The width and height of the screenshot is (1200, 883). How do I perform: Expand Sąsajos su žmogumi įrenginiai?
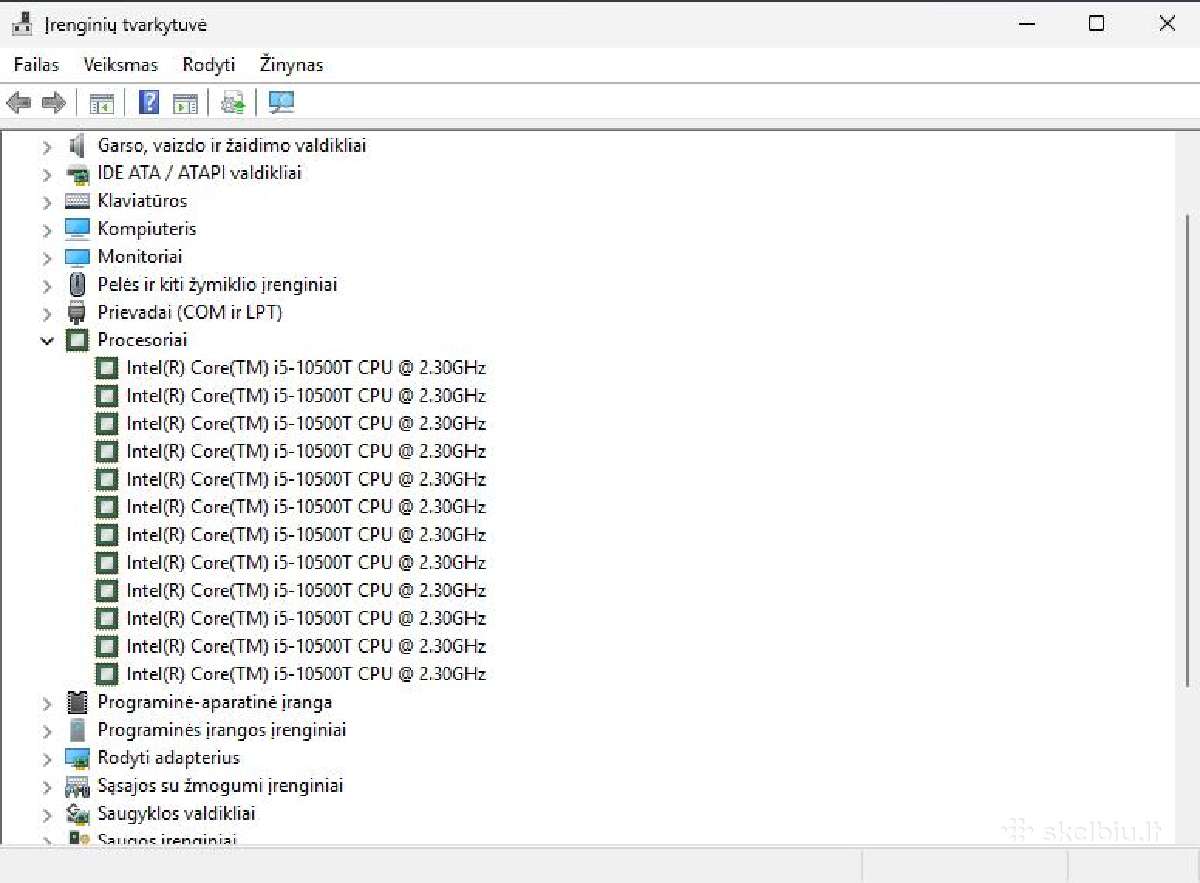point(47,787)
